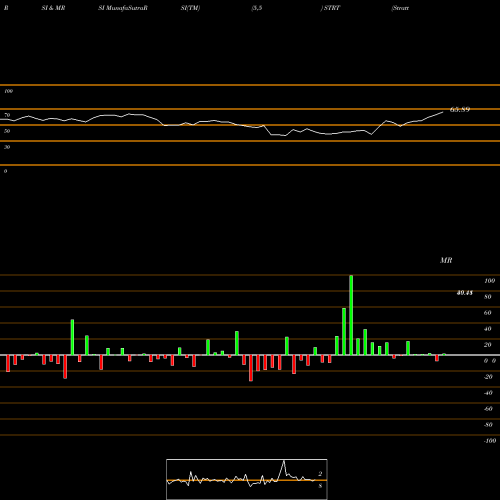
Task: Click the STRT ticker text in the header
Action: click(332, 8)
